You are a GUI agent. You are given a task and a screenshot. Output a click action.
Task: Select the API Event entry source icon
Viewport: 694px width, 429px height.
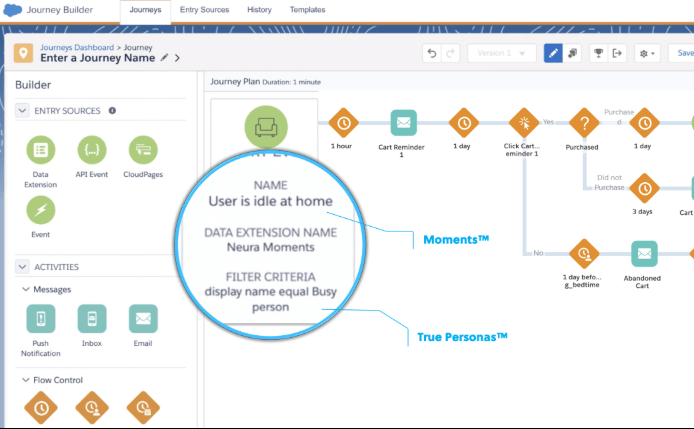92,150
